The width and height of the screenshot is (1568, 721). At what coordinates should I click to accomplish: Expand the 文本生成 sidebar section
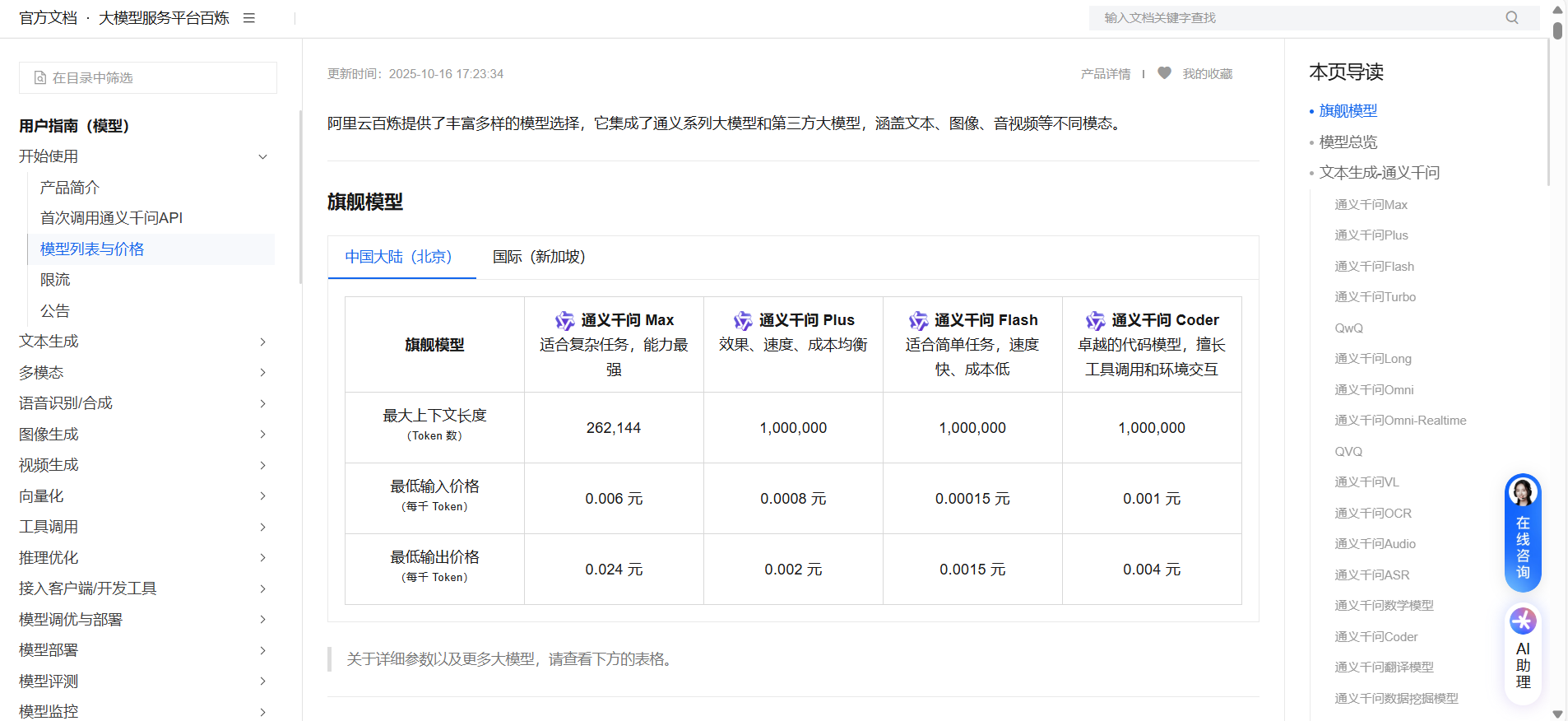coord(263,342)
